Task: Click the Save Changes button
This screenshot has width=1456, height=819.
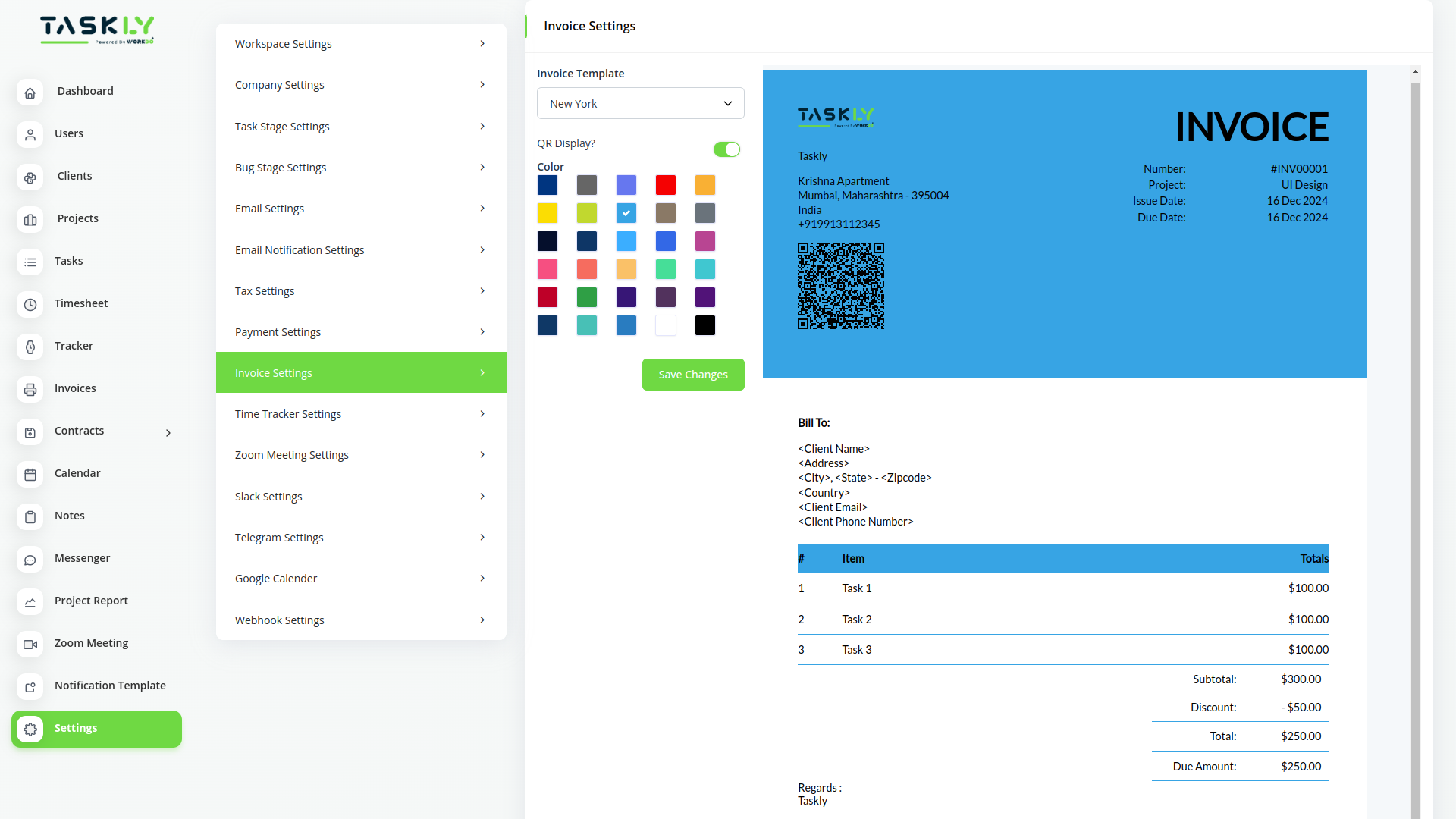Action: 692,374
